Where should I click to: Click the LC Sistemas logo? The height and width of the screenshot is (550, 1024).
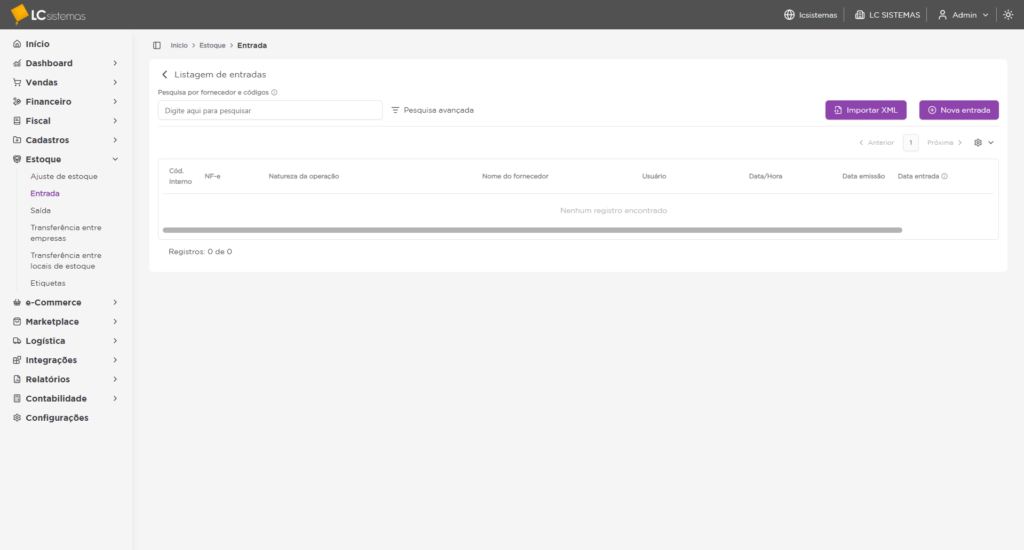coord(48,14)
